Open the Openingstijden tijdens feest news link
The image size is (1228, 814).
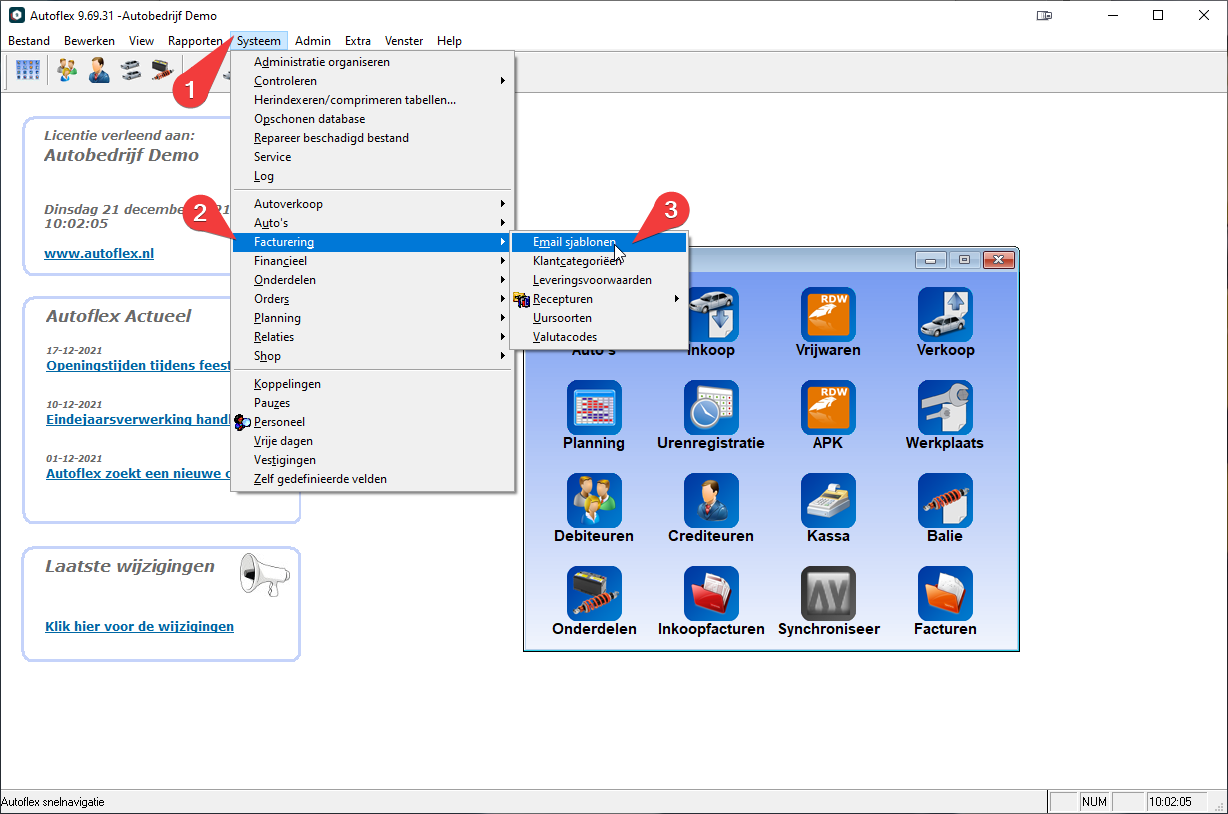coord(138,366)
